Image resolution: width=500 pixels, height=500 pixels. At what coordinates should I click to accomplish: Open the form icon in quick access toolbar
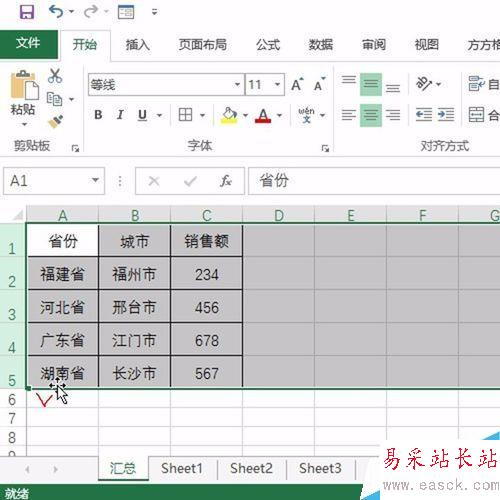[x=126, y=12]
